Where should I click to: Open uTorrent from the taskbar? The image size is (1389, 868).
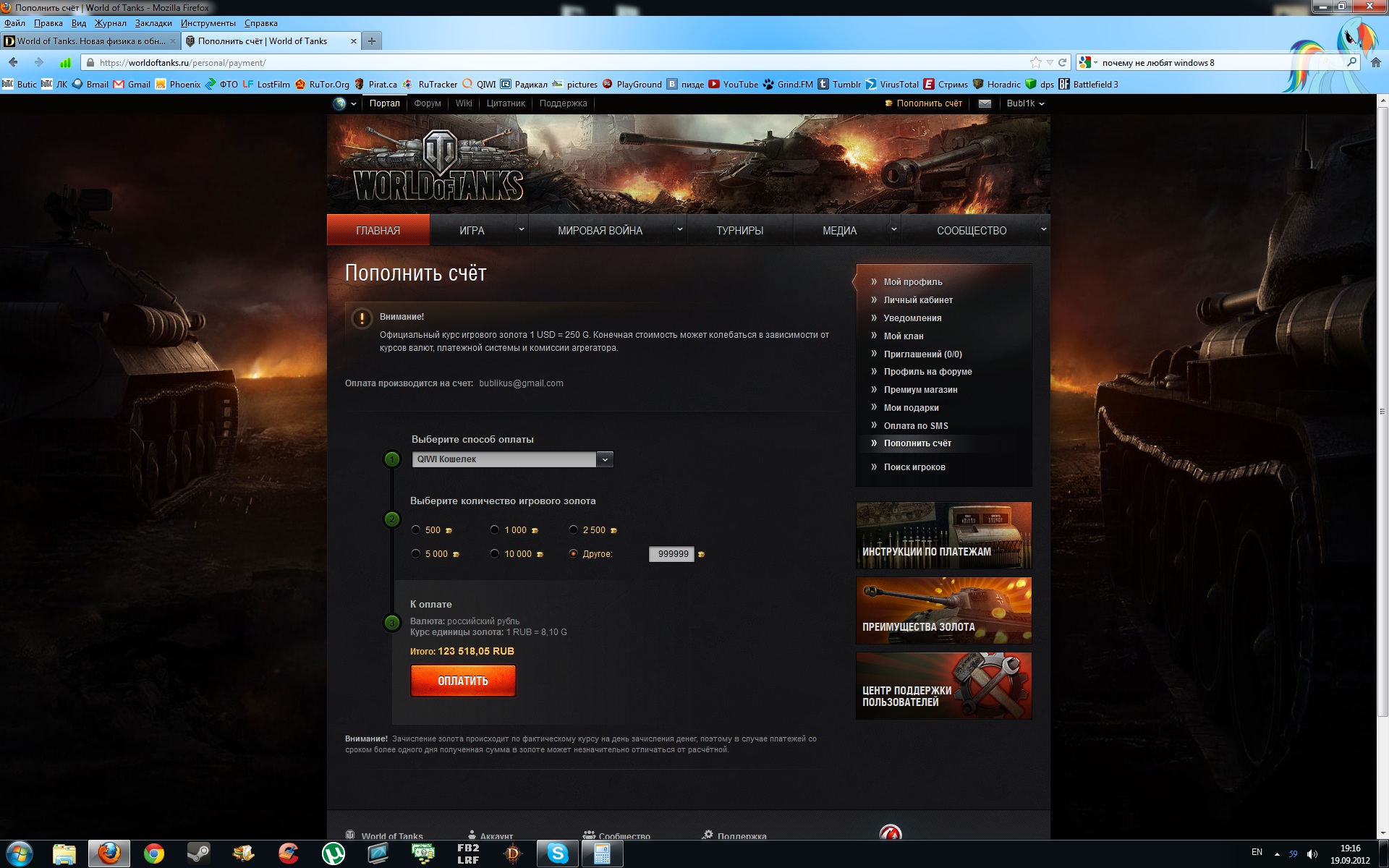point(333,854)
